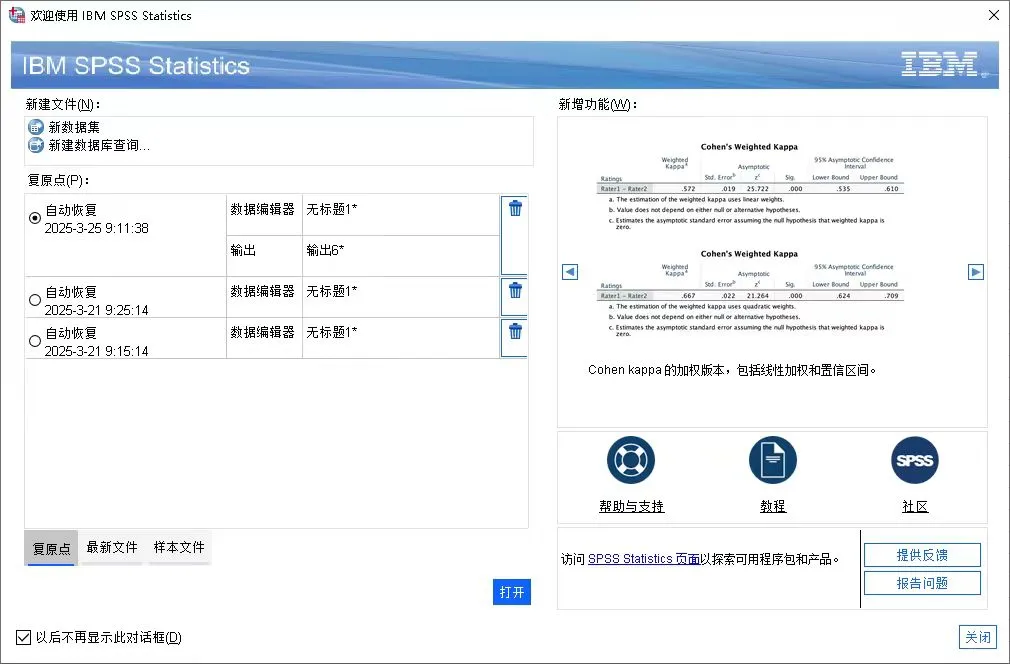Click the SPSS app icon in title bar
Screen dimensions: 1010x664
pyautogui.click(x=16, y=15)
